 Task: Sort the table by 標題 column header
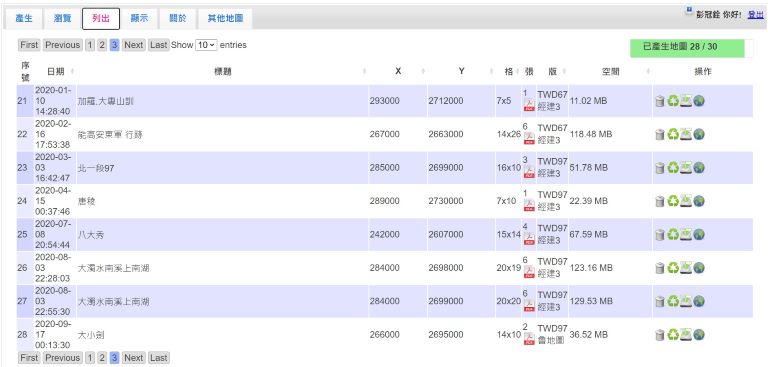tap(222, 72)
